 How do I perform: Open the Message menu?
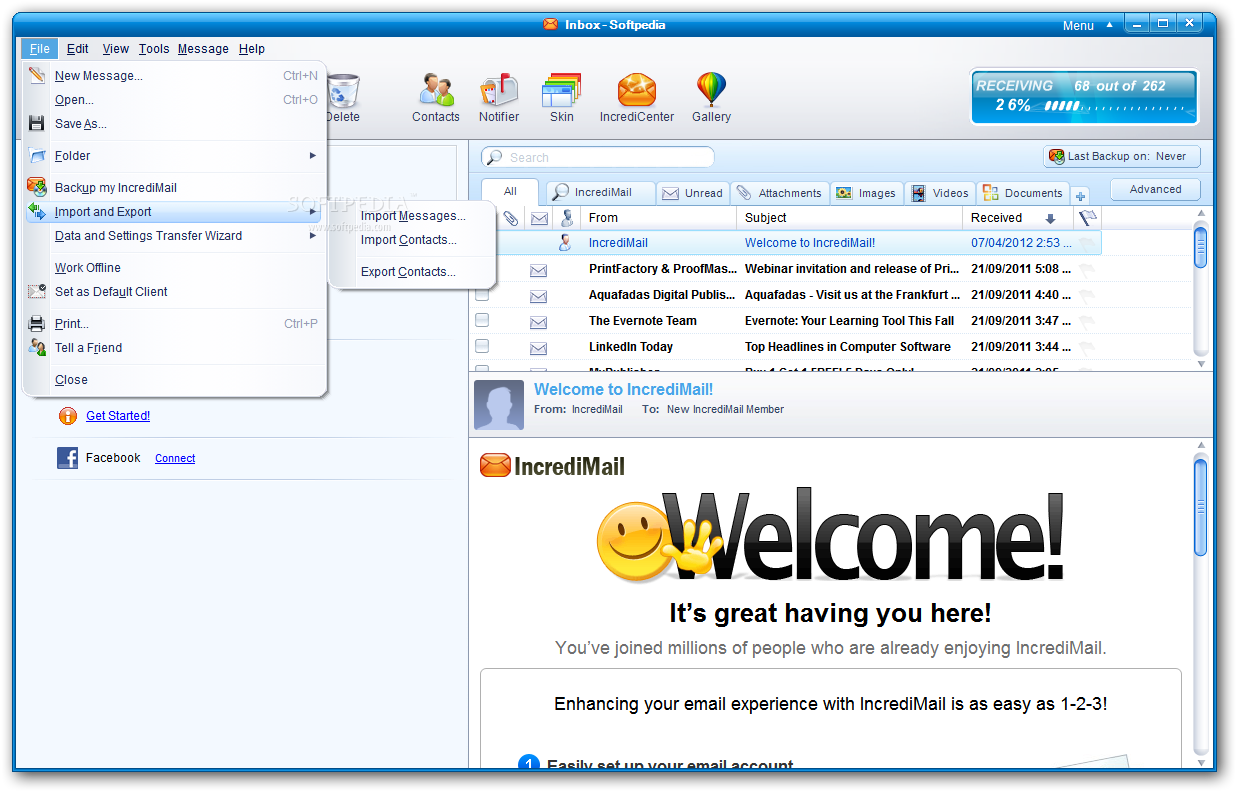click(203, 48)
